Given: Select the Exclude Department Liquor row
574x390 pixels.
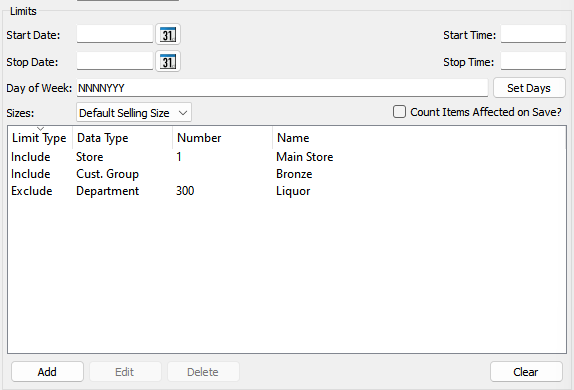Looking at the screenshot, I should pyautogui.click(x=287, y=191).
